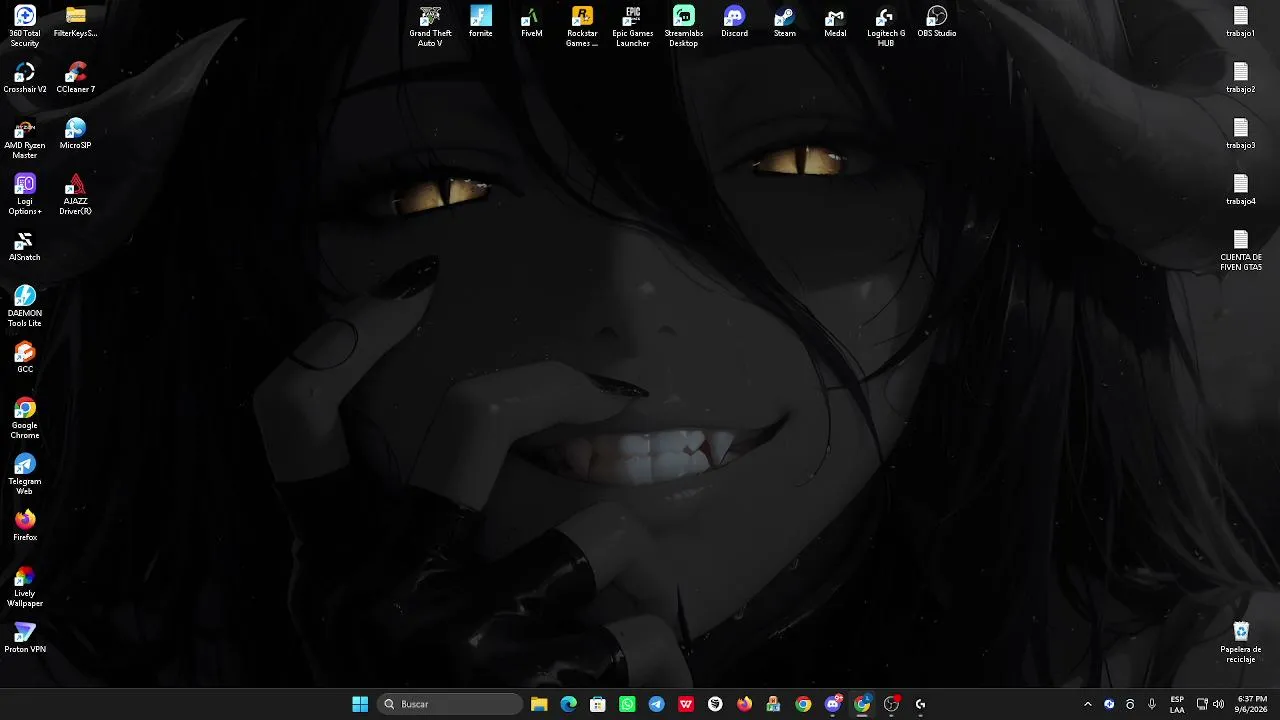
Task: Open the Lively Wallpaper desktop icon
Action: [25, 586]
